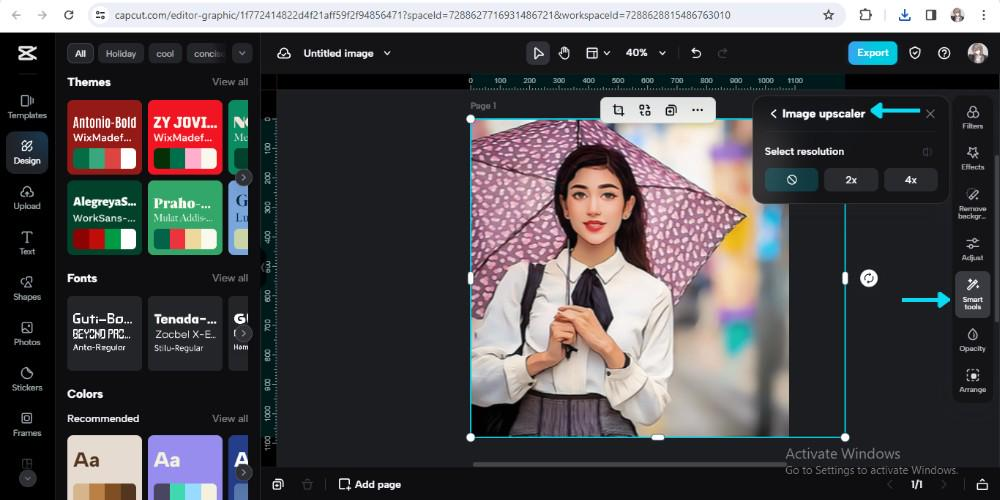Viewport: 1000px width, 500px height.
Task: Apply the Antonio-Bold theme card
Action: click(105, 137)
